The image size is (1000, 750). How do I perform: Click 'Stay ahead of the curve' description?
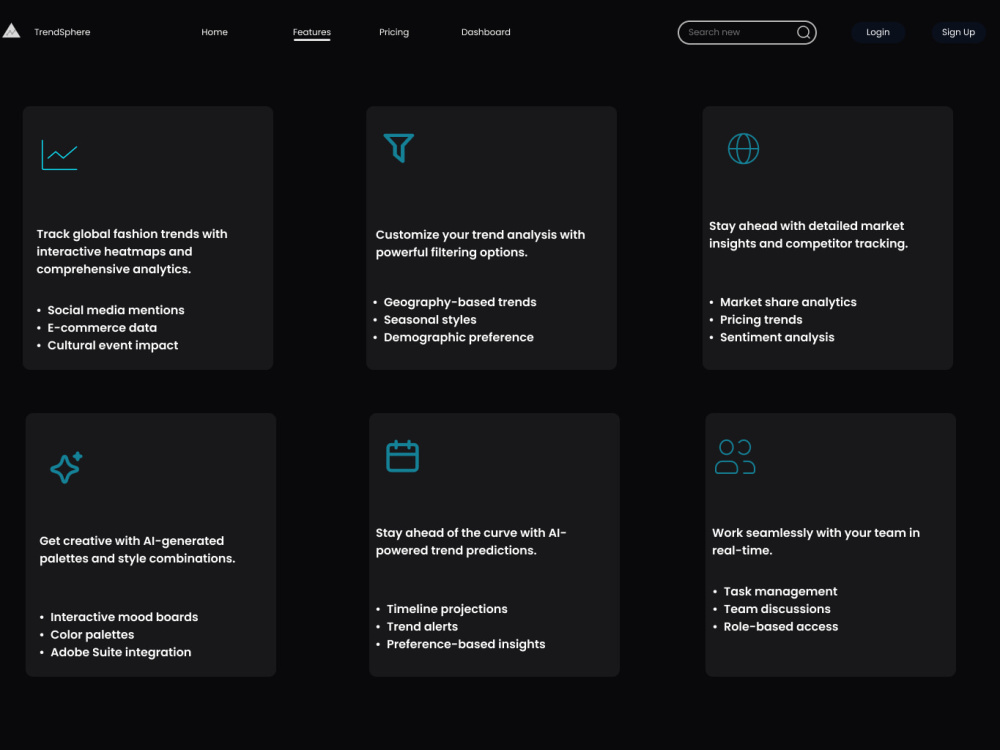click(471, 541)
